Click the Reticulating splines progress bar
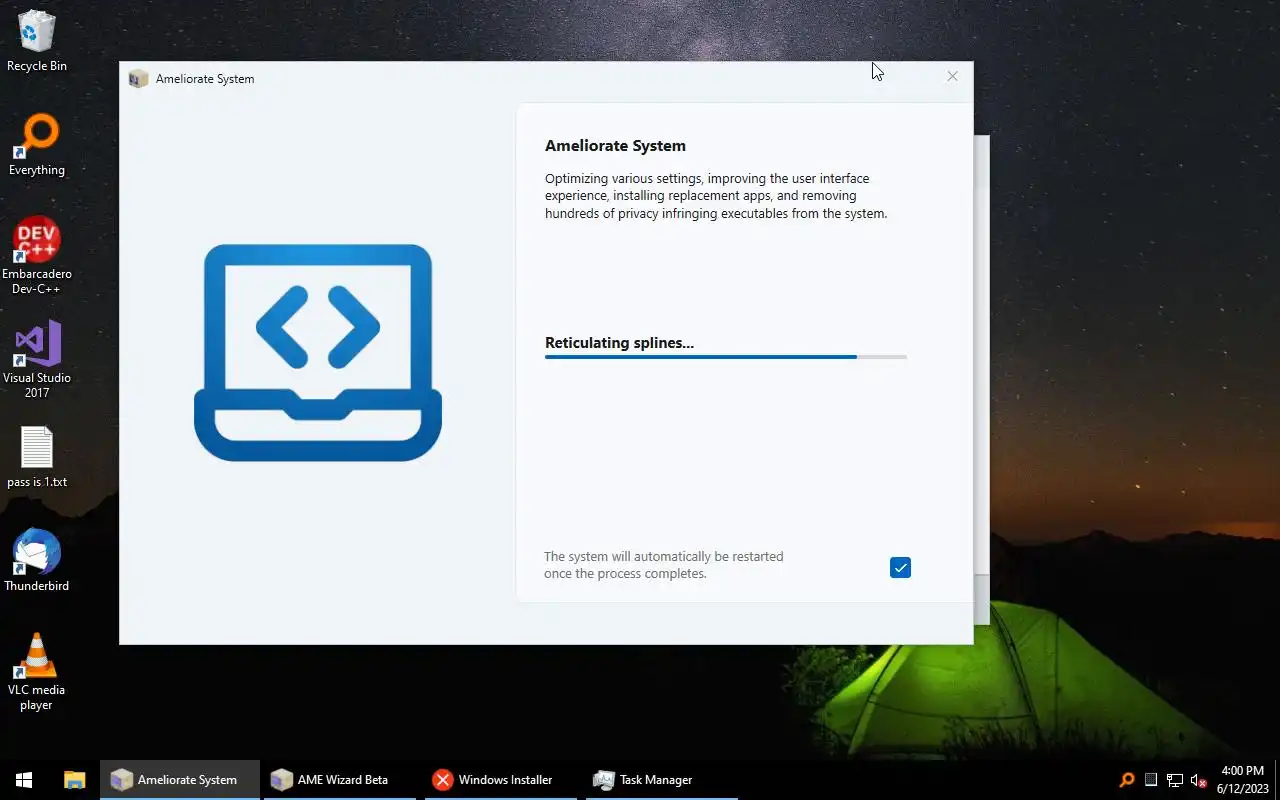The width and height of the screenshot is (1280, 800). (726, 357)
